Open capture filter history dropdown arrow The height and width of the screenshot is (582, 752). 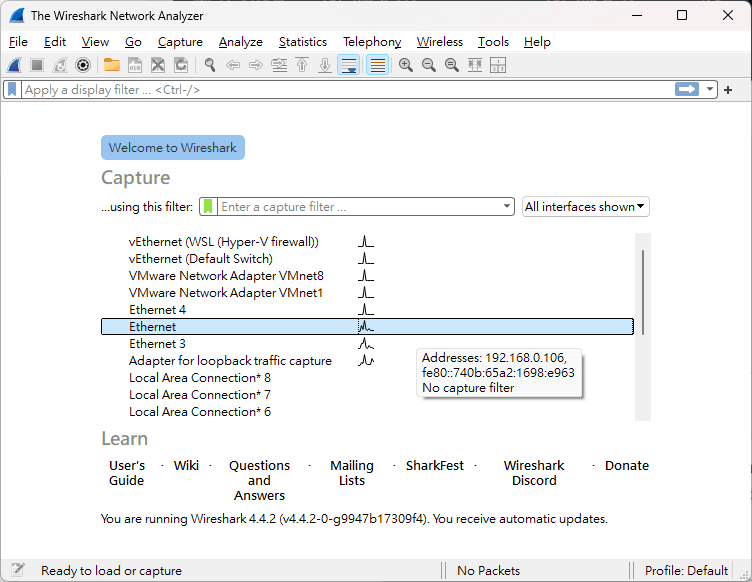point(507,207)
